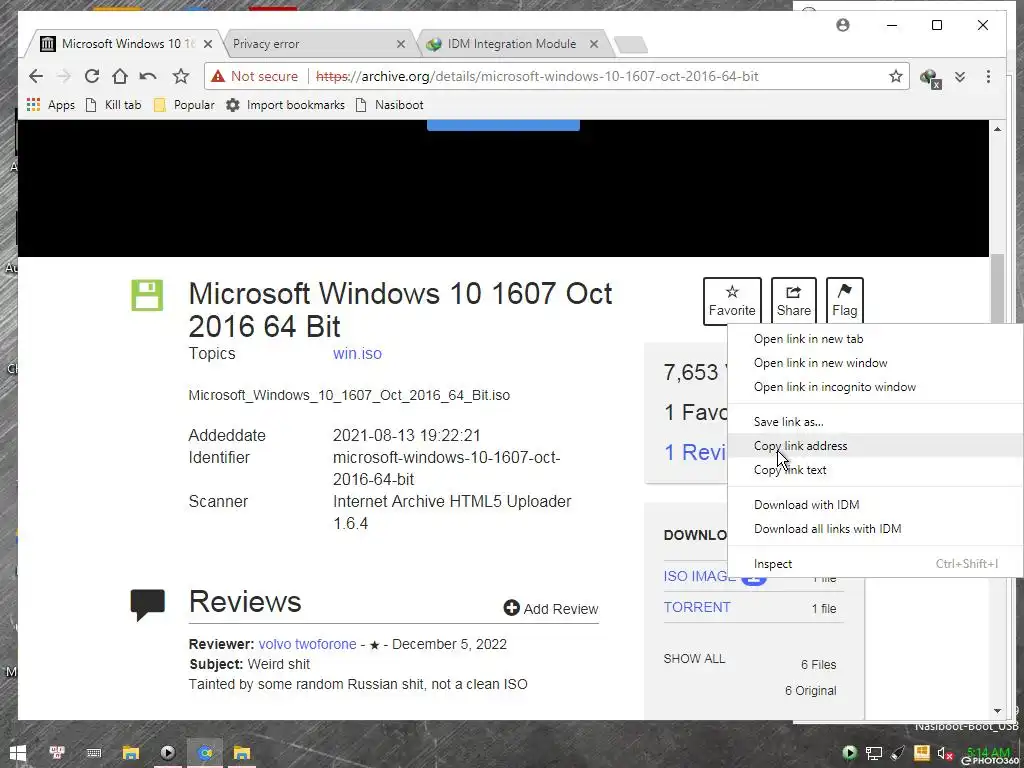Open the win.iso topic link
Image resolution: width=1024 pixels, height=768 pixels.
[357, 353]
